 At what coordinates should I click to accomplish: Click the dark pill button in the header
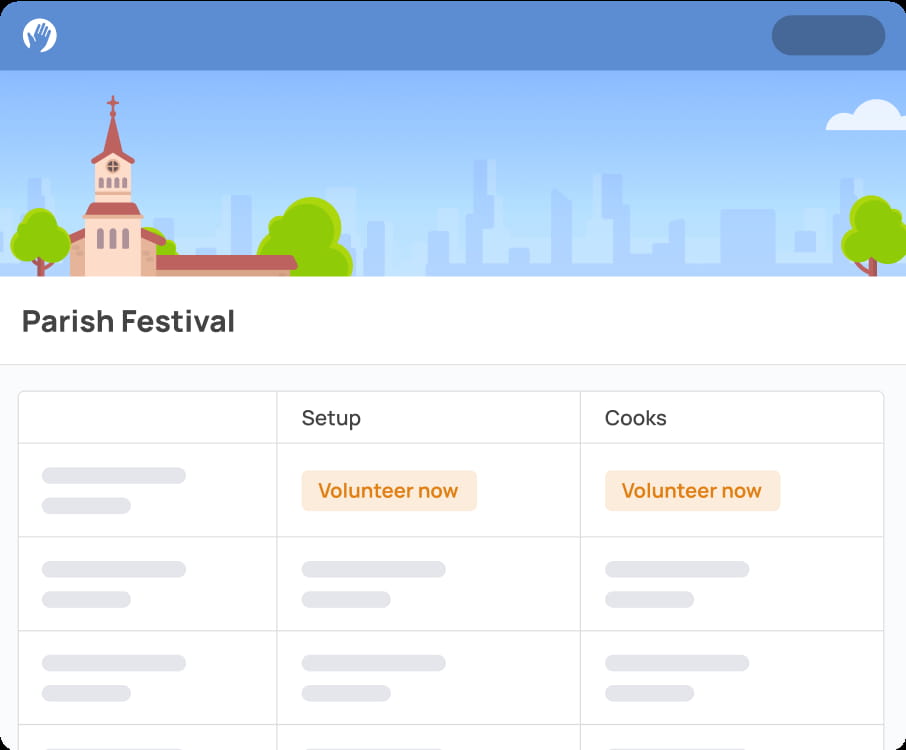828,35
